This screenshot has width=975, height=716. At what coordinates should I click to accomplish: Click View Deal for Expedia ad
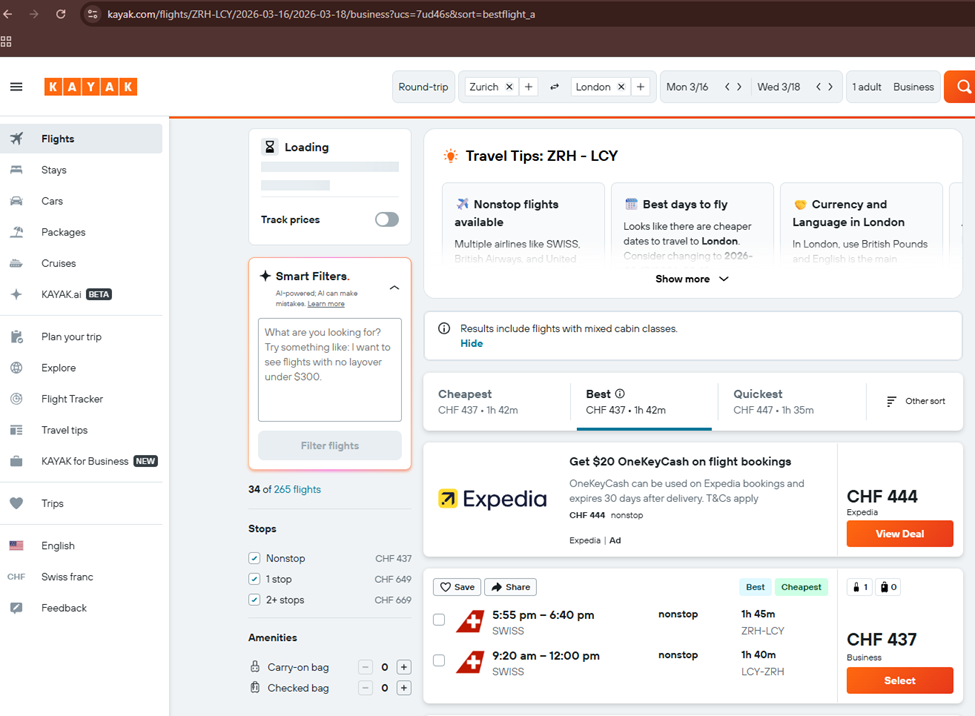coord(900,534)
